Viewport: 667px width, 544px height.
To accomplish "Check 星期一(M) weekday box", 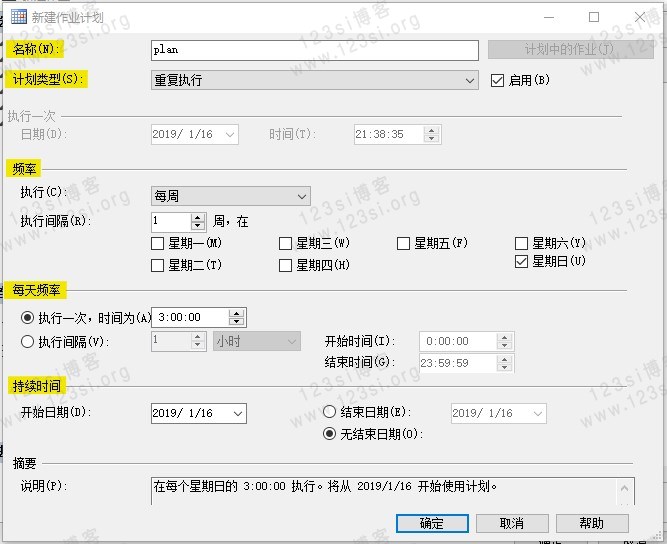I will tap(157, 243).
